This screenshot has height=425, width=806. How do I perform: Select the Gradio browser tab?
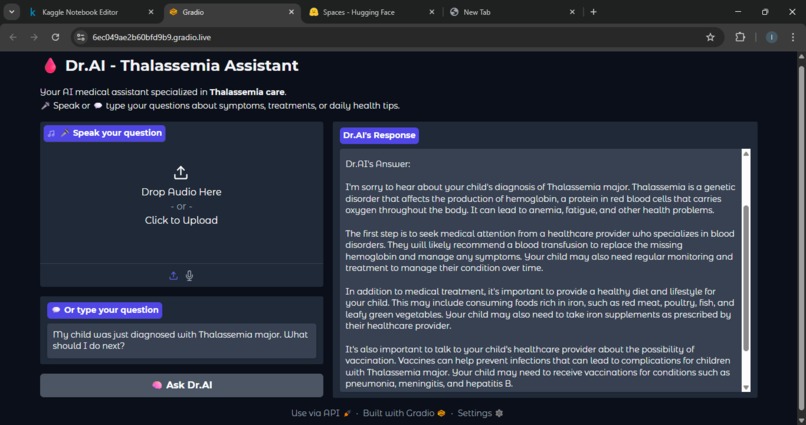coord(232,12)
